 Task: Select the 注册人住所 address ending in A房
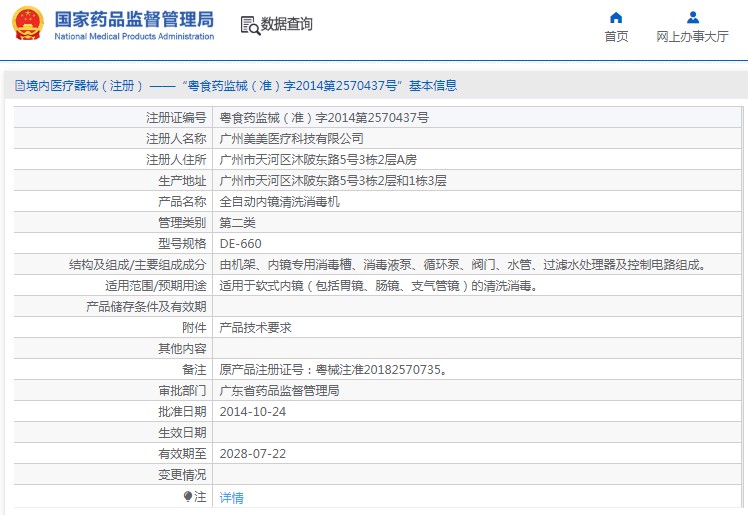(318, 160)
